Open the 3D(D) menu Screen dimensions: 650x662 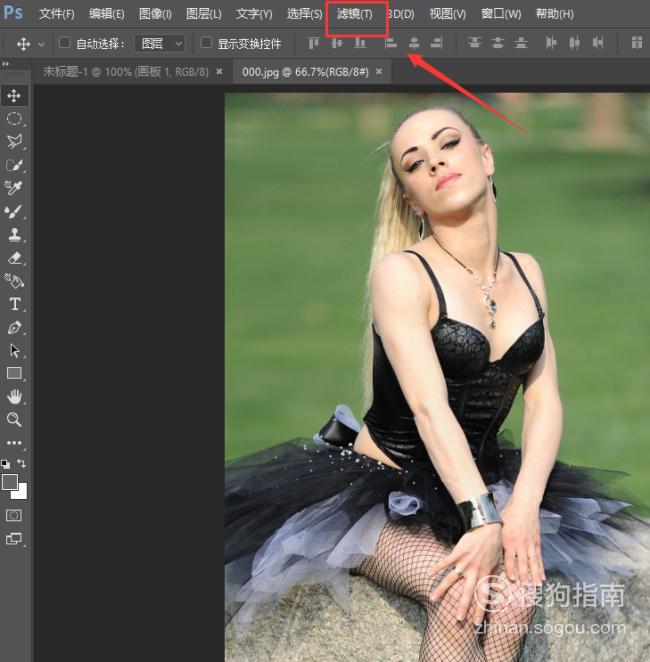coord(401,14)
